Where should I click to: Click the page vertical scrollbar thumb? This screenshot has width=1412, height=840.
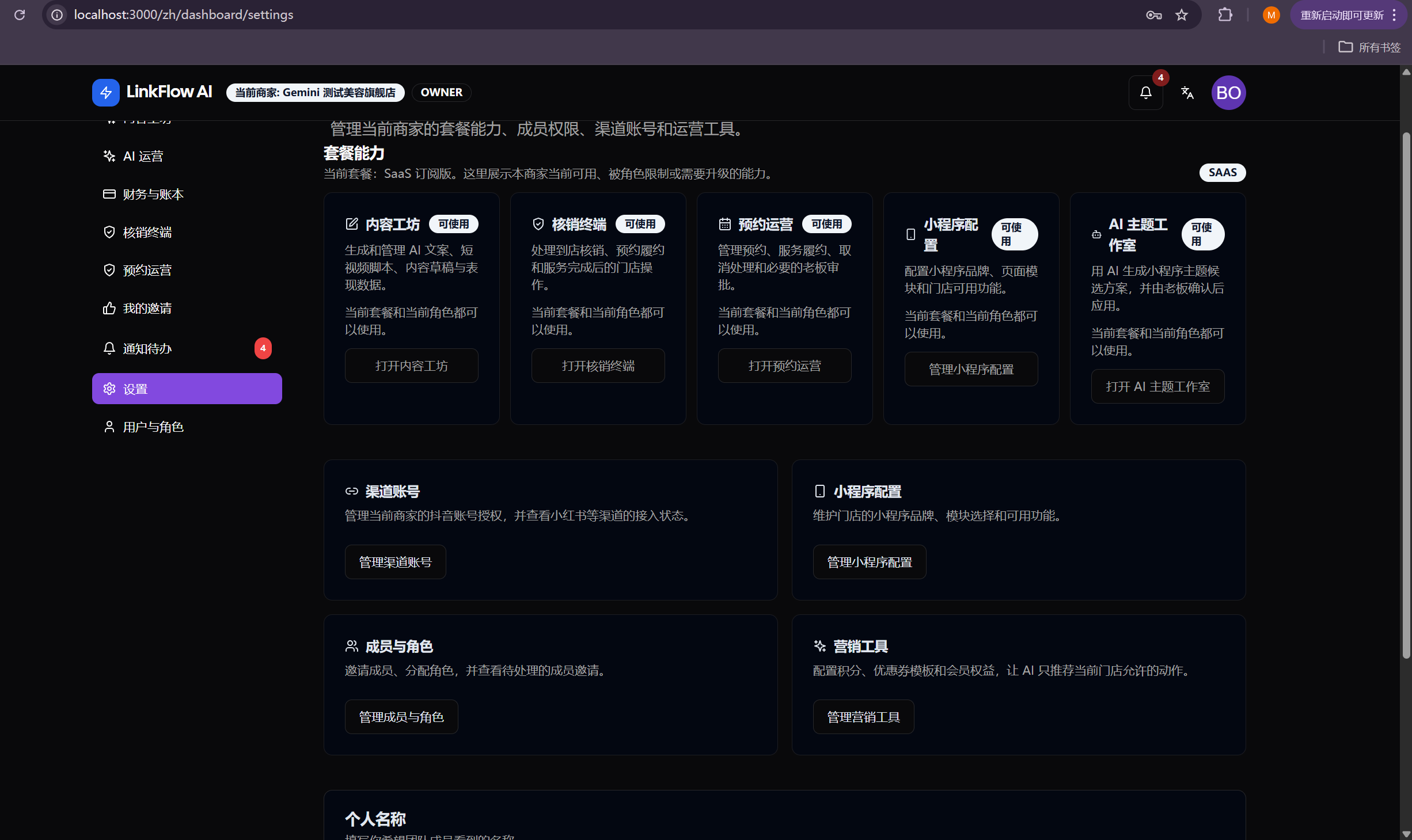click(x=1406, y=396)
